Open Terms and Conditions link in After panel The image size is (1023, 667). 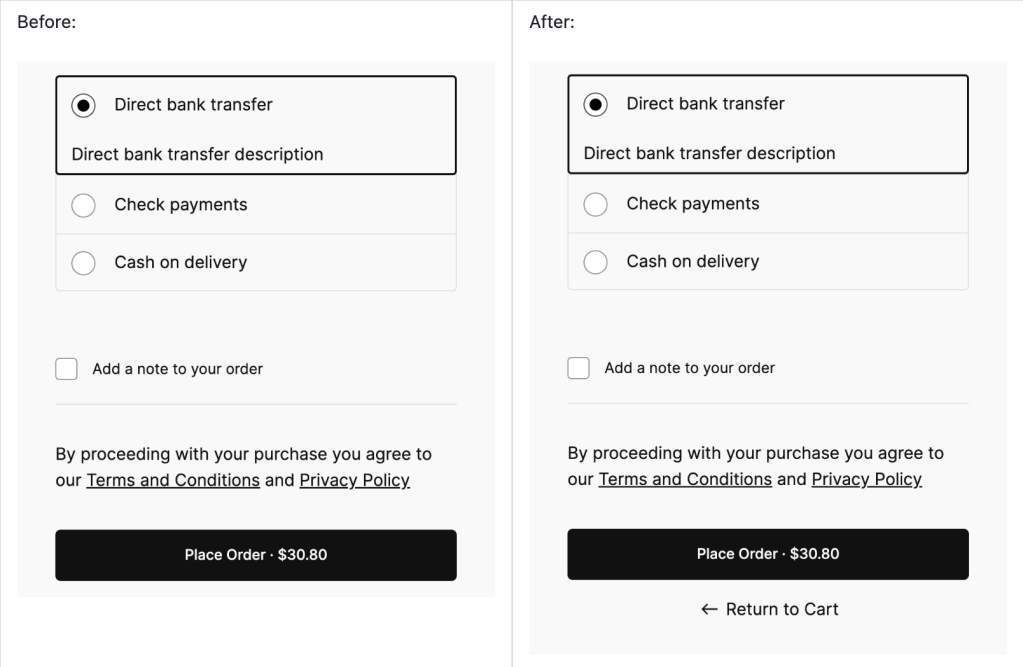tap(685, 479)
